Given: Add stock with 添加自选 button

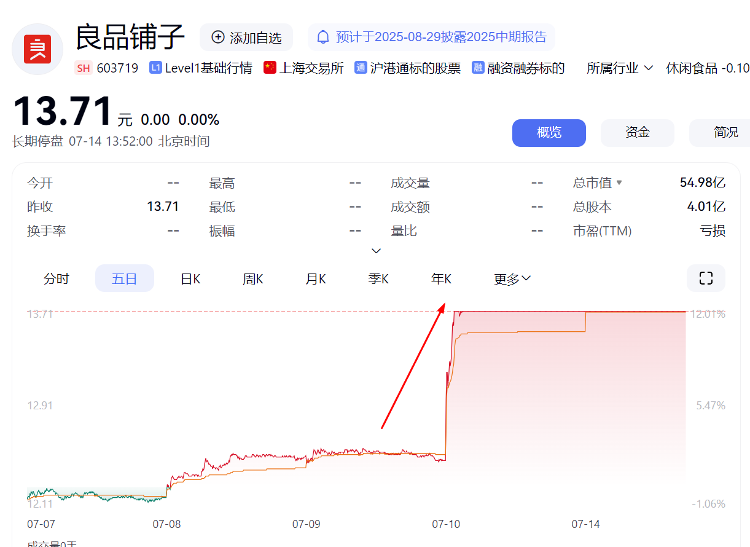Looking at the screenshot, I should [x=246, y=37].
